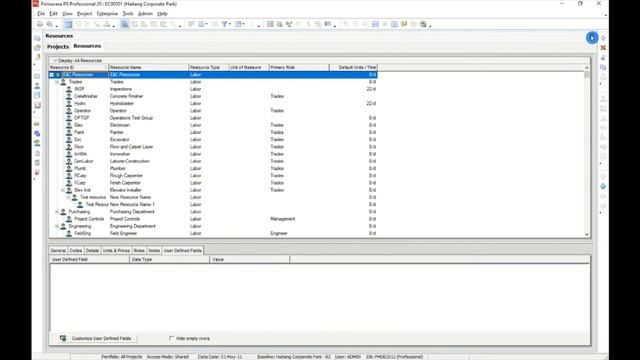
Task: Open the Units & Prices tab
Action: [x=116, y=251]
